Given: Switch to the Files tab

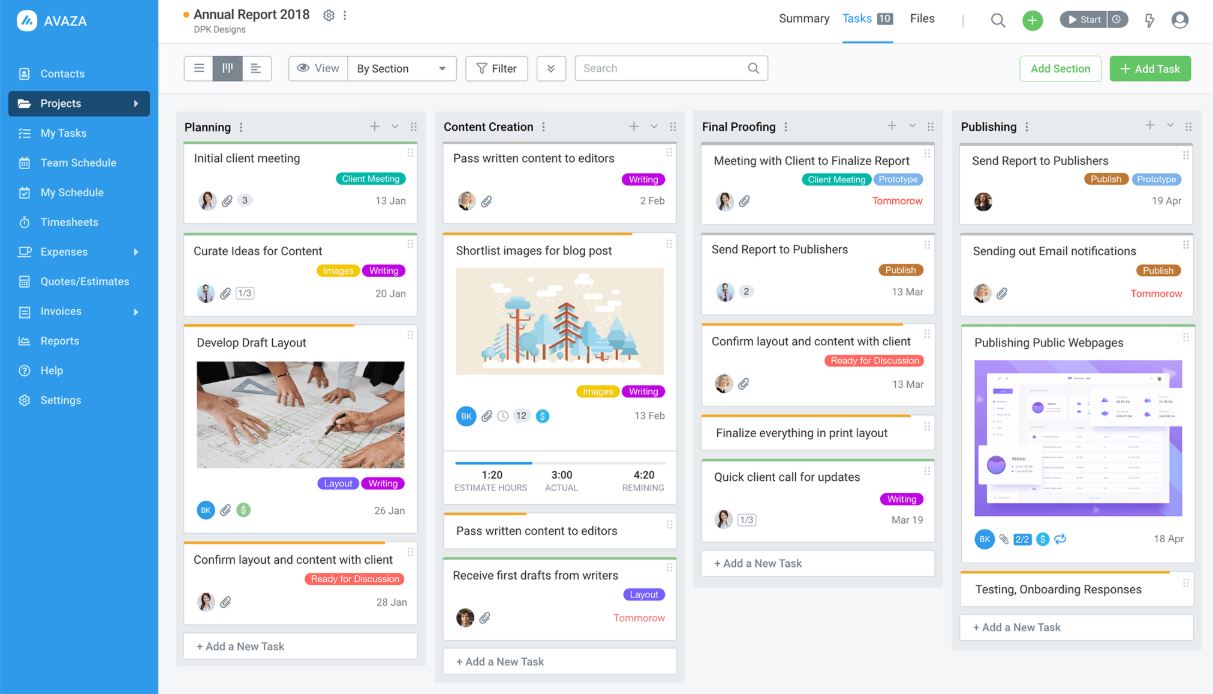Looking at the screenshot, I should [x=922, y=18].
